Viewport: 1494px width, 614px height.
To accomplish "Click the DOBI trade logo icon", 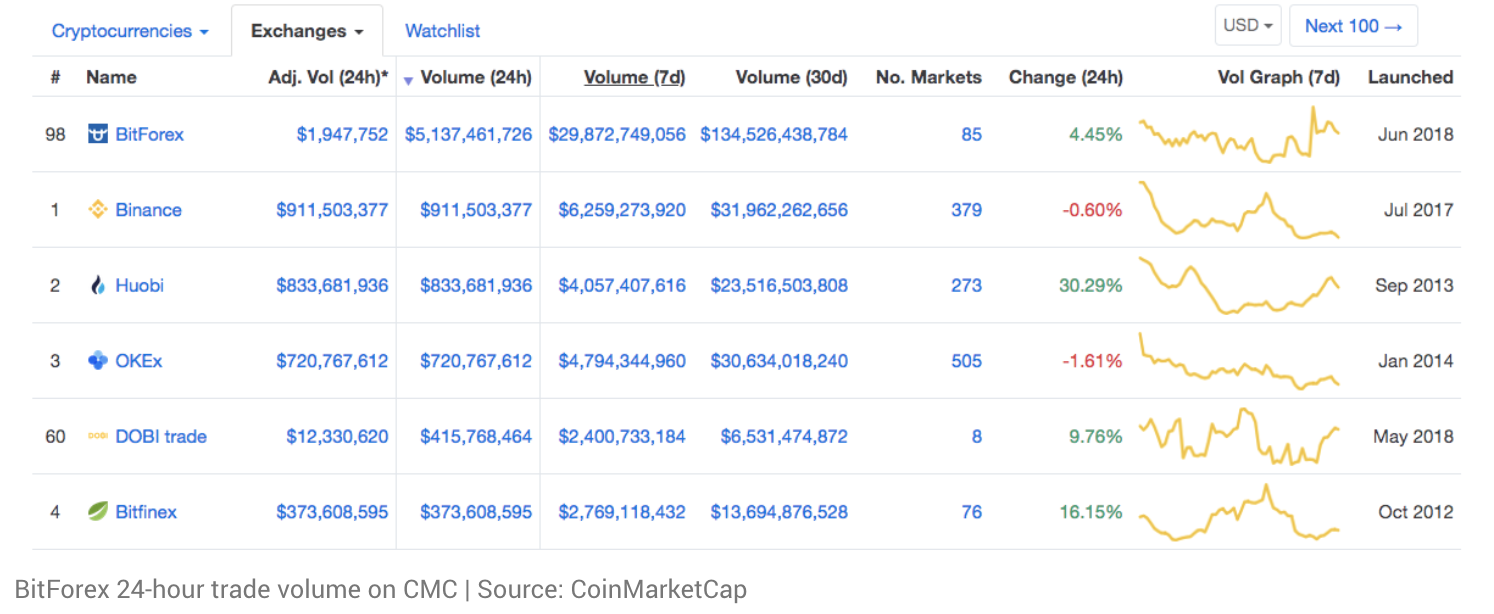I will tap(98, 437).
